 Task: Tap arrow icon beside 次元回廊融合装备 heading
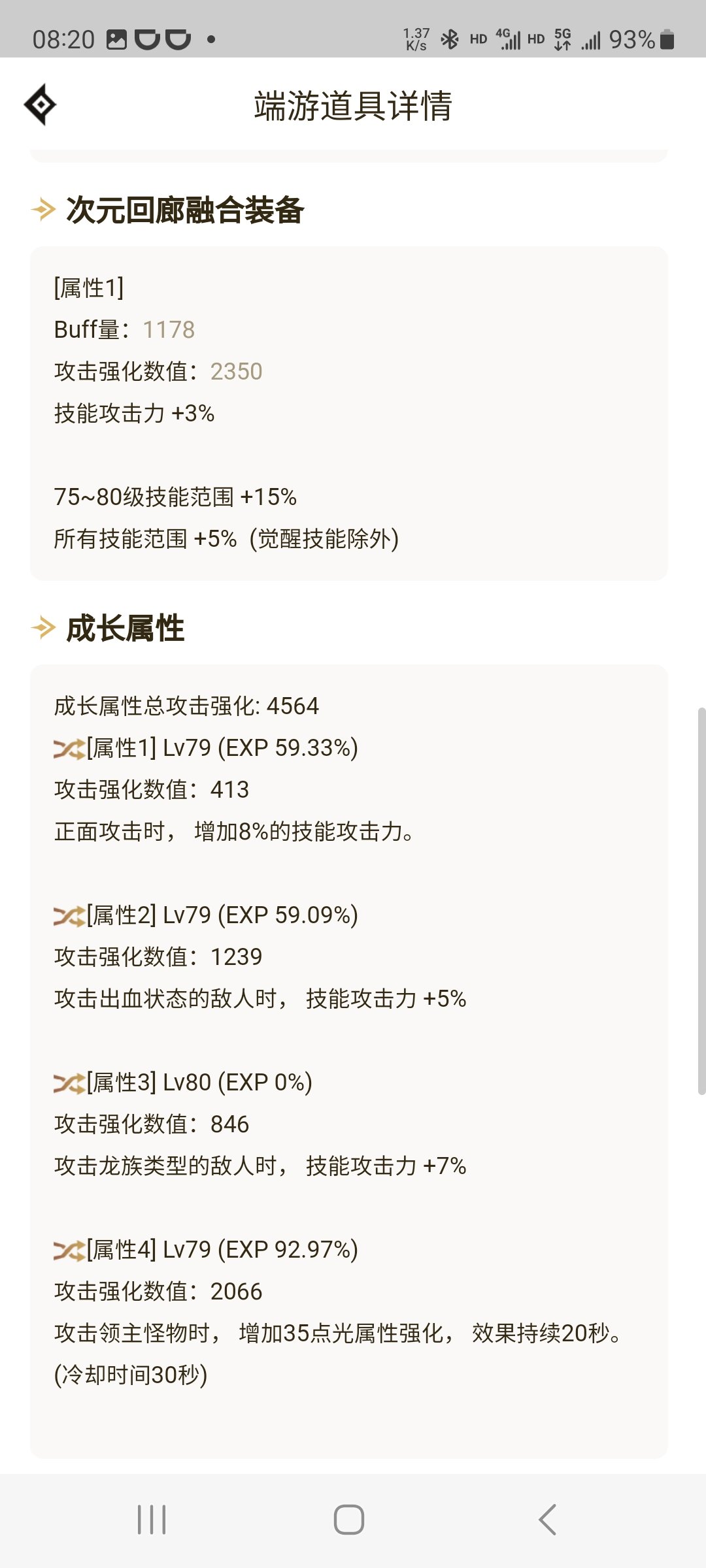[44, 210]
